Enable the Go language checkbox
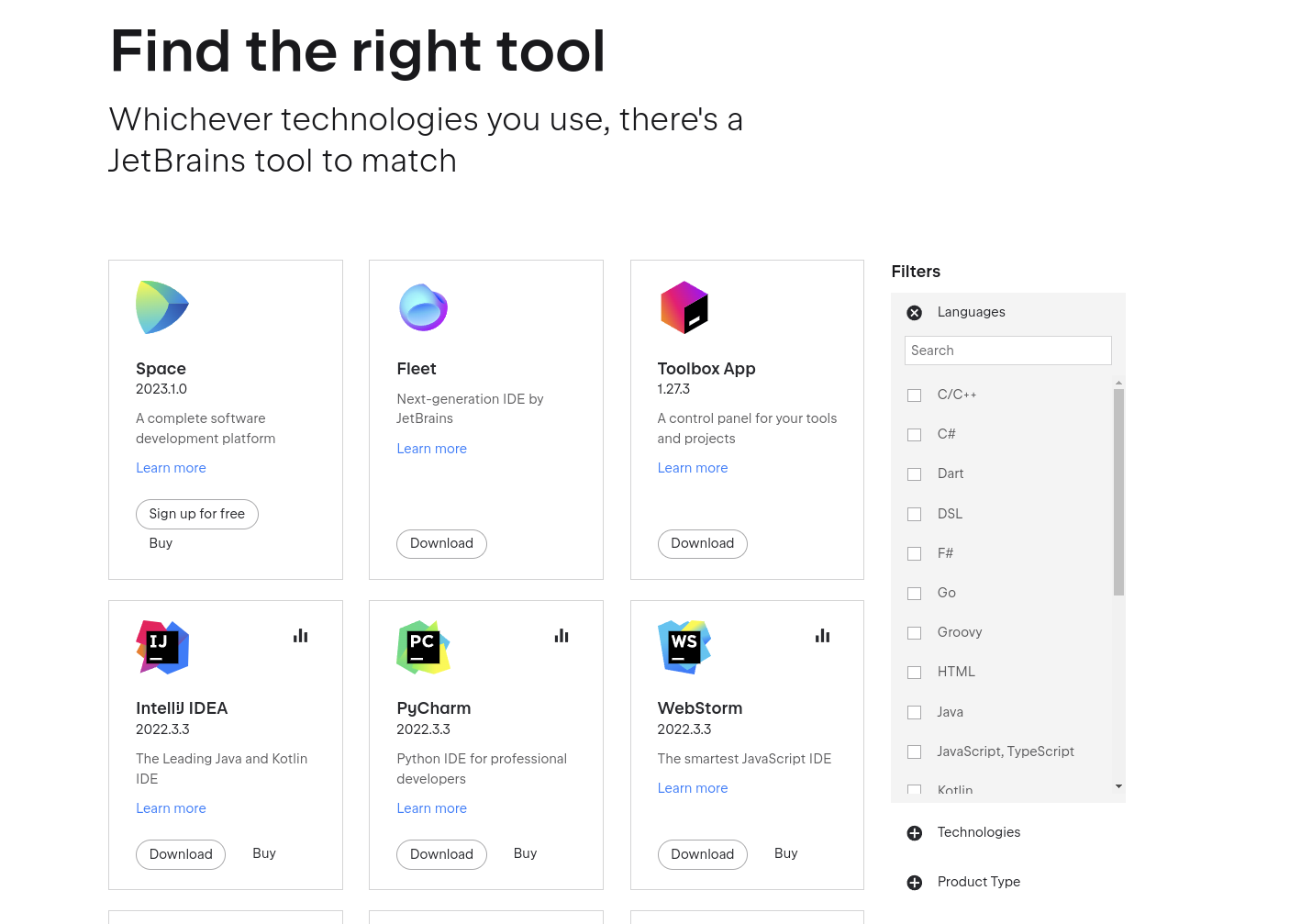1301x924 pixels. pos(914,594)
